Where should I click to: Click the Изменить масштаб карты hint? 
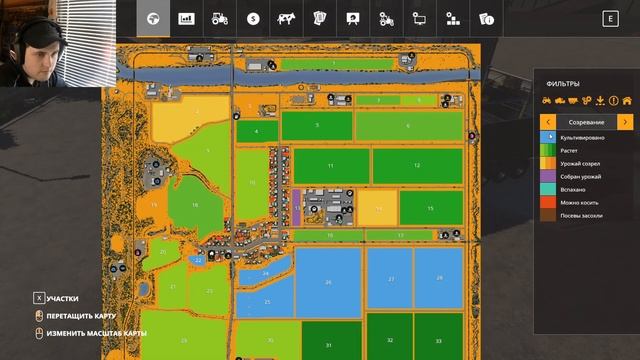[91, 333]
